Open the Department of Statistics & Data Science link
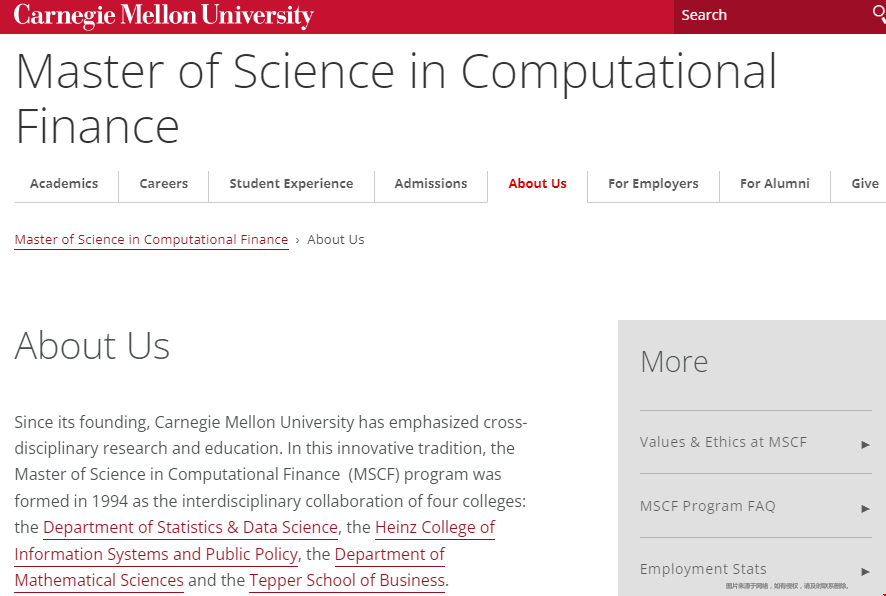This screenshot has height=596, width=886. click(x=190, y=527)
